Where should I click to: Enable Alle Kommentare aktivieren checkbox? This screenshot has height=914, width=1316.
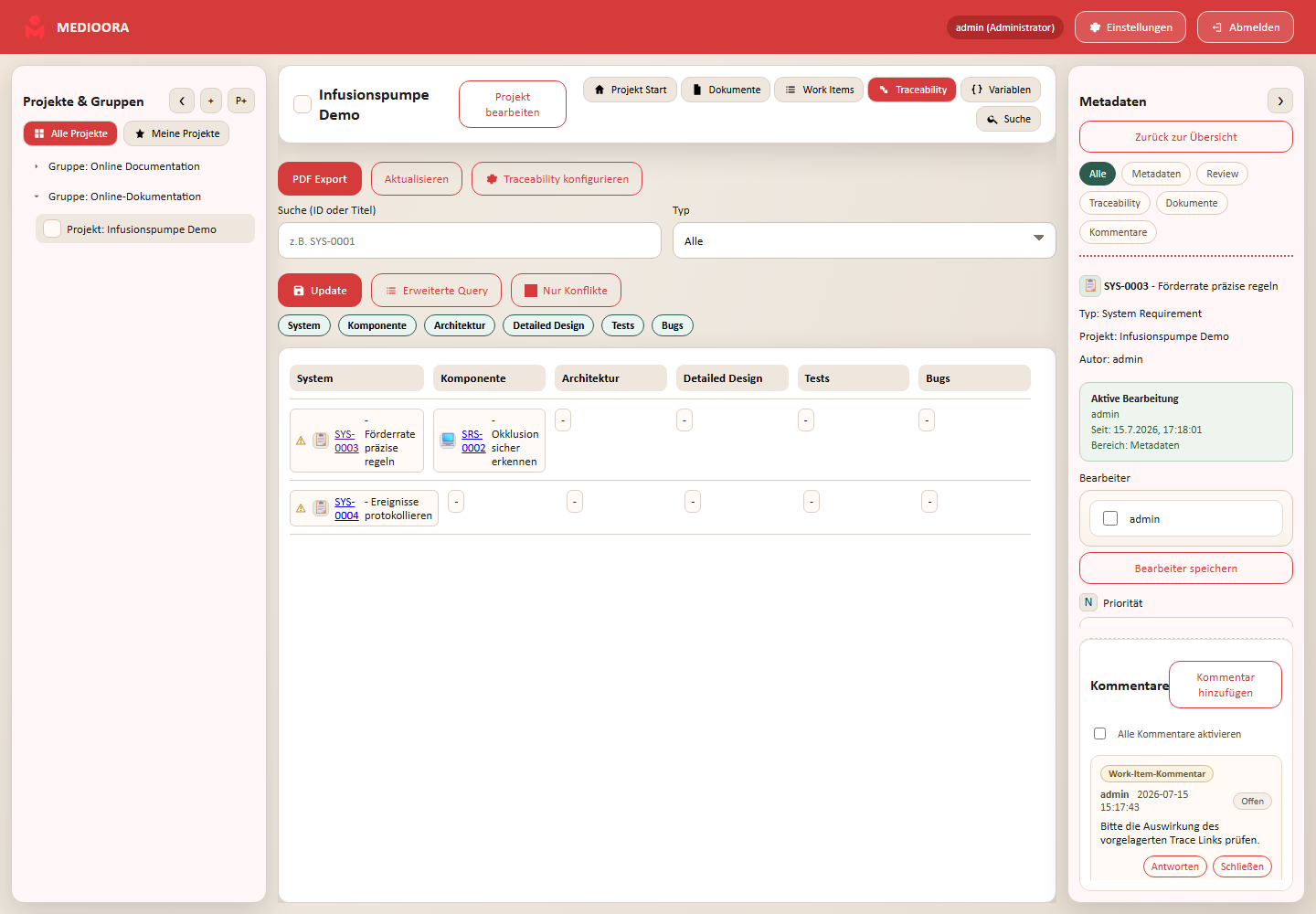pos(1100,734)
